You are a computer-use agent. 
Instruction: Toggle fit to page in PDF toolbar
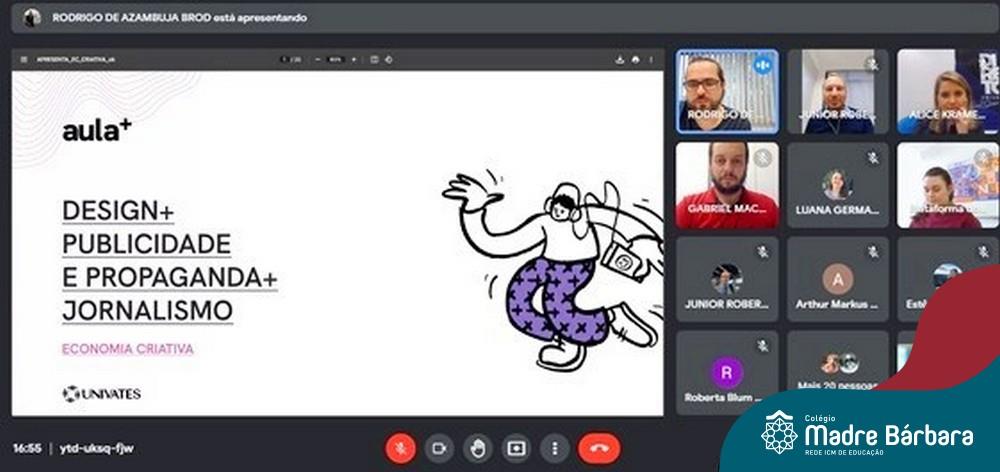(x=374, y=59)
